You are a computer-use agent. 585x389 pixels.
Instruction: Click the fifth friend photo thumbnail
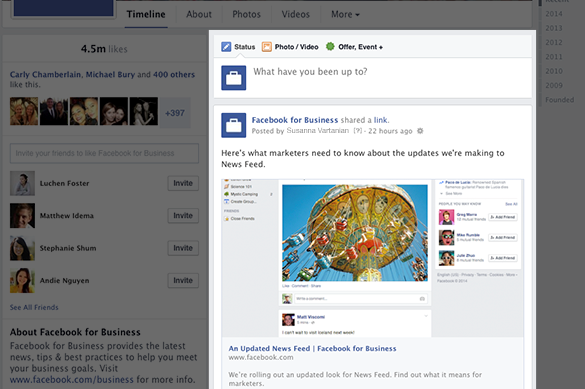point(143,111)
